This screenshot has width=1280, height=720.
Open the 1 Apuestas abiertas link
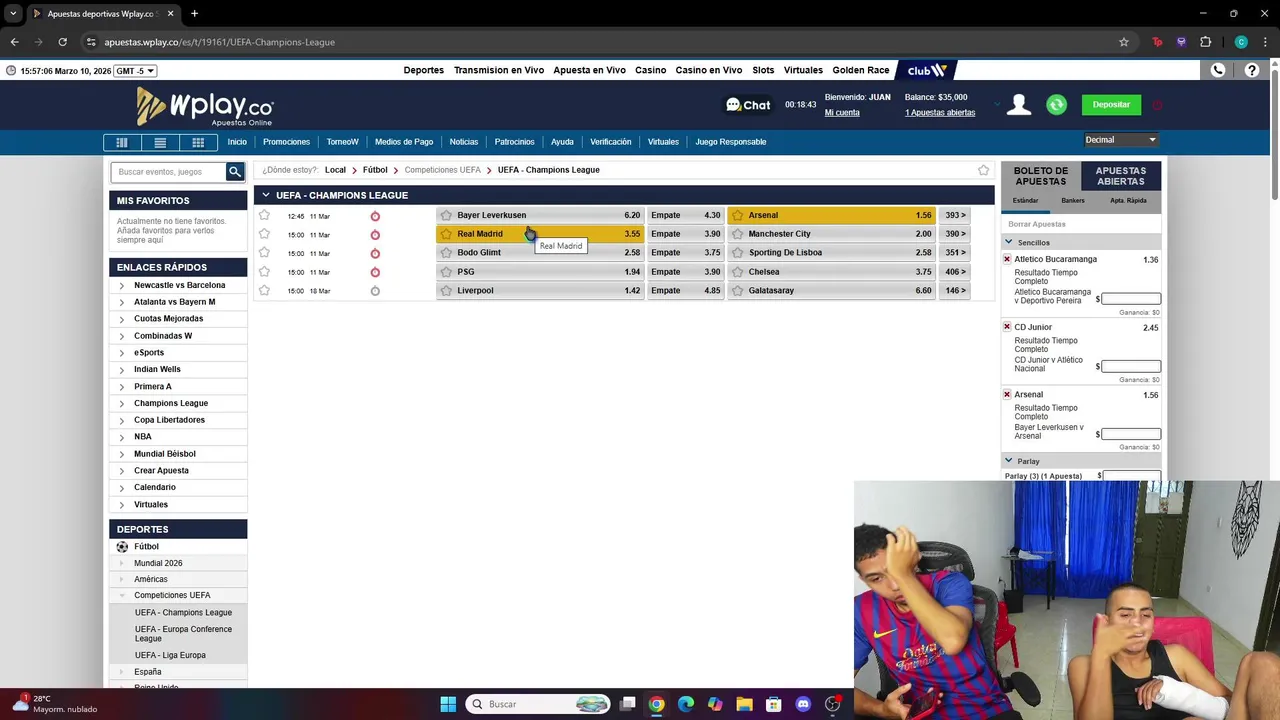[940, 113]
